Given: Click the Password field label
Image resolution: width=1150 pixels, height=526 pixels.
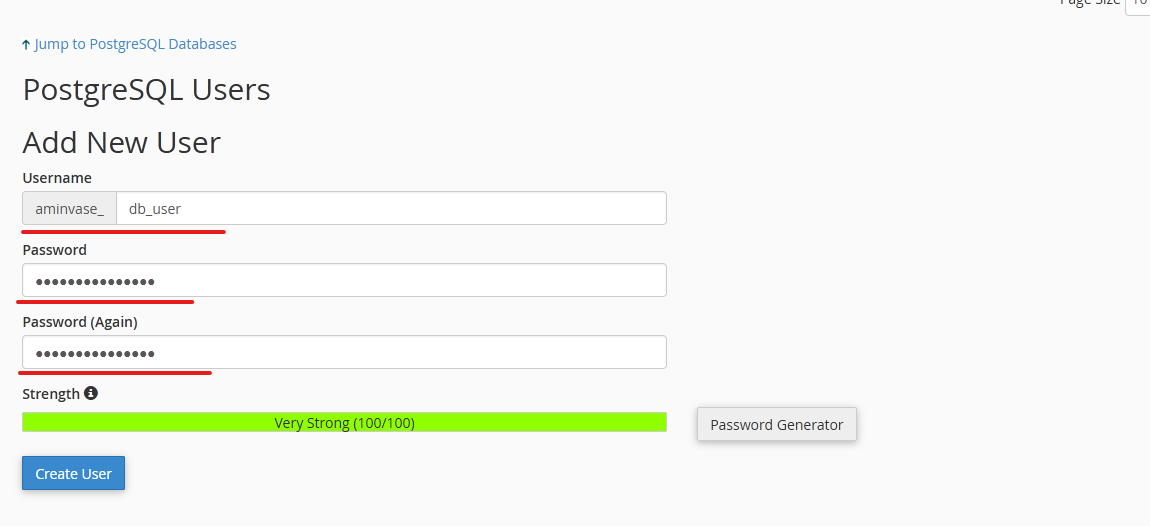Looking at the screenshot, I should coord(55,250).
